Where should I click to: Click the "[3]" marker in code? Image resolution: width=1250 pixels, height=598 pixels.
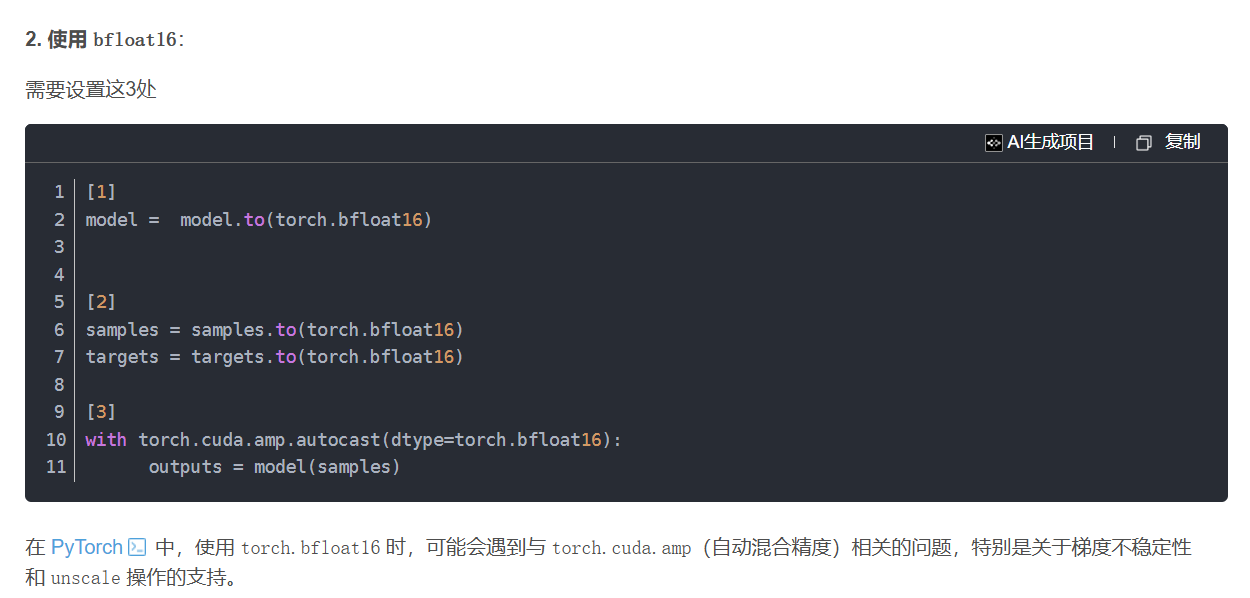pos(101,411)
